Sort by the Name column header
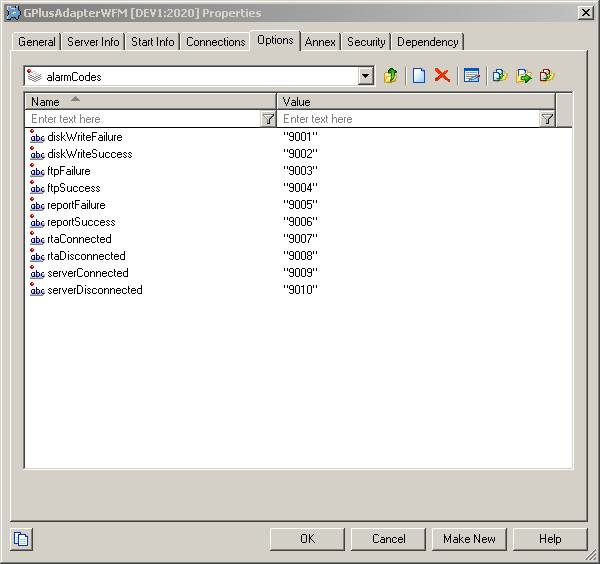600x564 pixels. pos(150,102)
